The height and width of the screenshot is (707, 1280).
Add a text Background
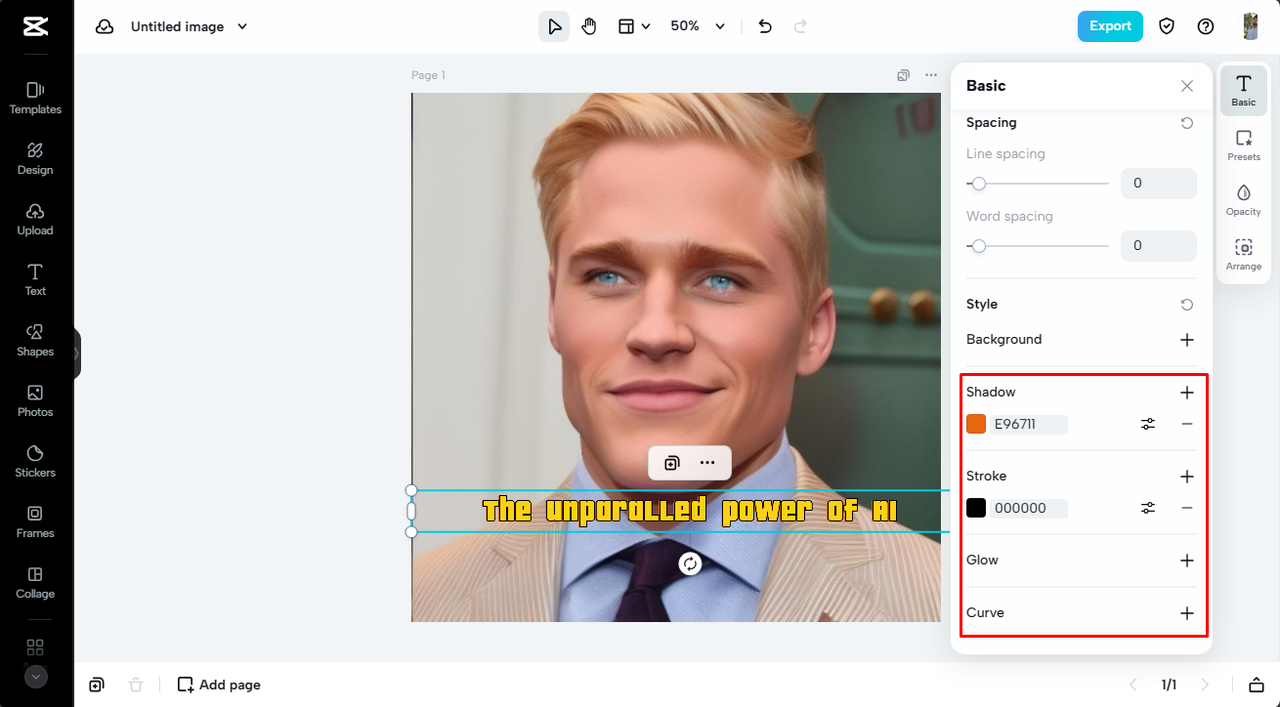[x=1187, y=340]
